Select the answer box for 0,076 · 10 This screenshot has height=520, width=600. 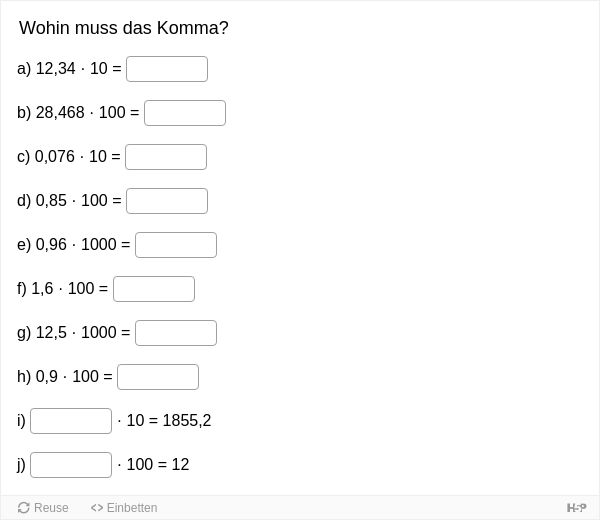[x=166, y=157]
